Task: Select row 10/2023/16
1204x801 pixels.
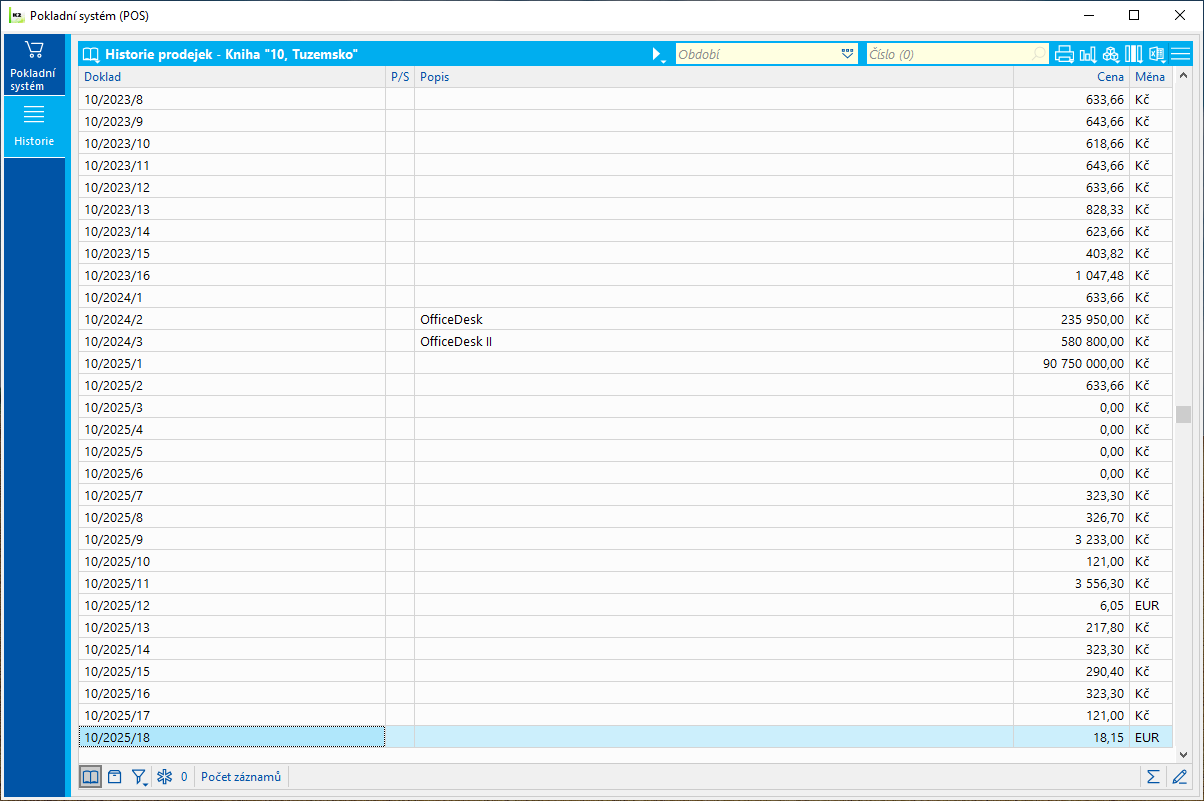Action: pos(625,275)
